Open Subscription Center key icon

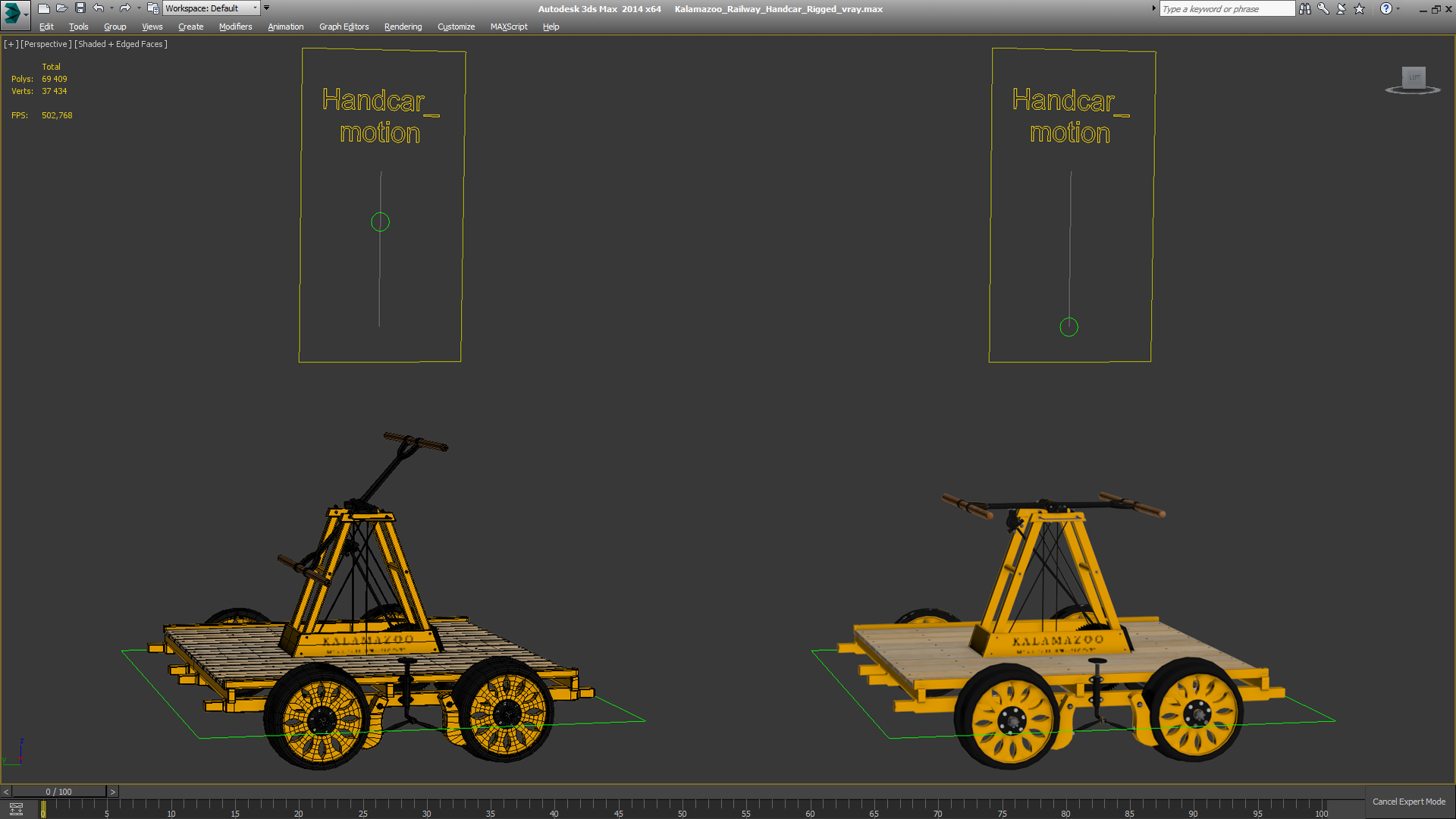(x=1323, y=8)
